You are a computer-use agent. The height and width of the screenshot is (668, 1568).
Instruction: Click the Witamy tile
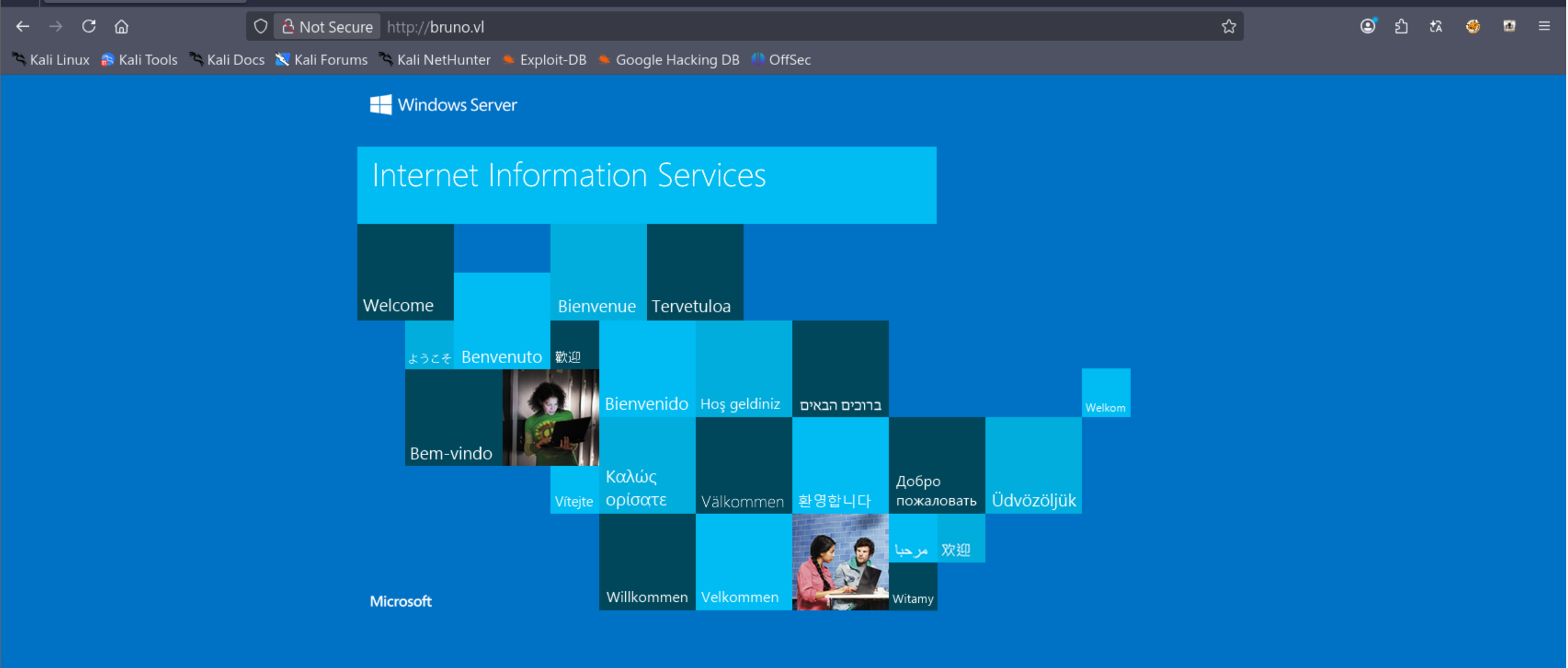coord(913,586)
